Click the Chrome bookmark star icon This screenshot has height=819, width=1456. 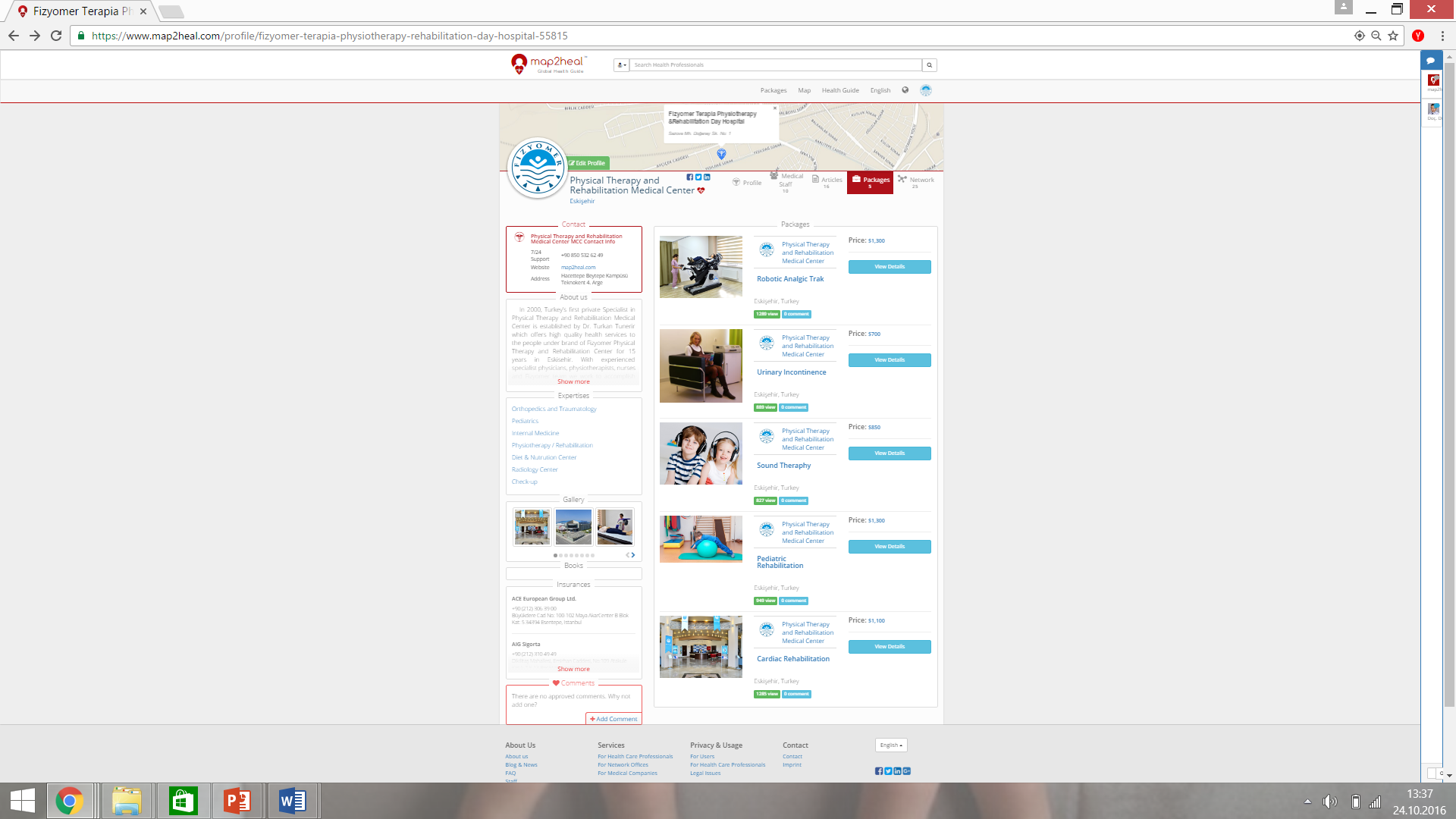tap(1393, 36)
